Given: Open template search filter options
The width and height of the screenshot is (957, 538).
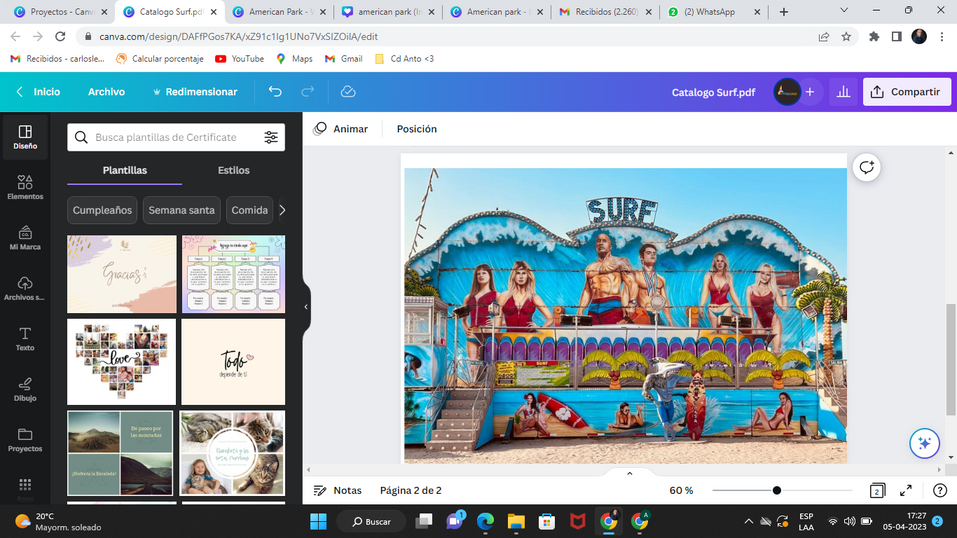Looking at the screenshot, I should pyautogui.click(x=271, y=137).
